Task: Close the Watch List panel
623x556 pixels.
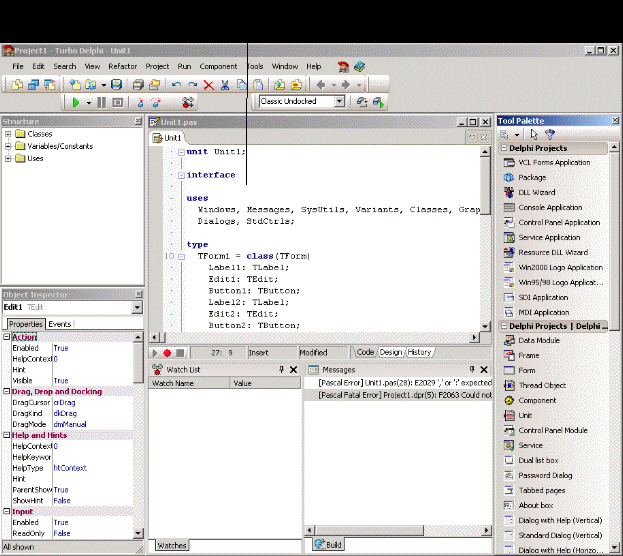Action: pos(293,370)
